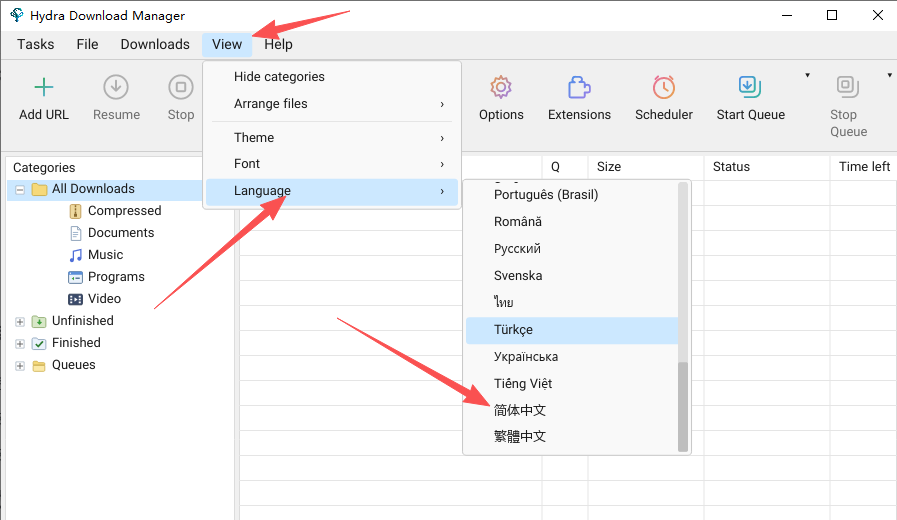This screenshot has height=520, width=897.
Task: Open Options gear icon
Action: click(501, 87)
